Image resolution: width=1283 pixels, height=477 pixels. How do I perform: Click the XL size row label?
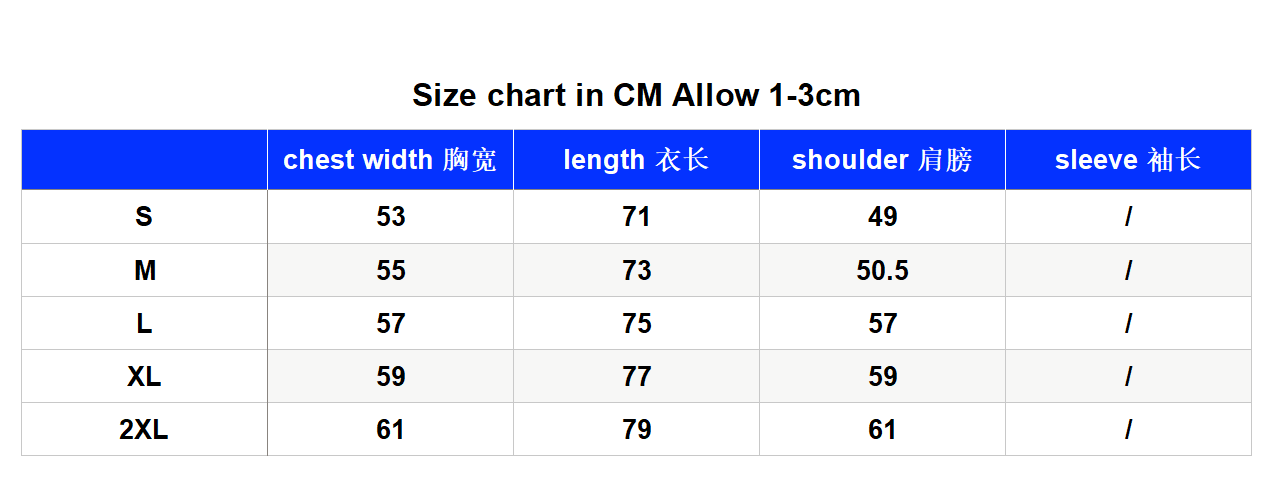[x=144, y=376]
